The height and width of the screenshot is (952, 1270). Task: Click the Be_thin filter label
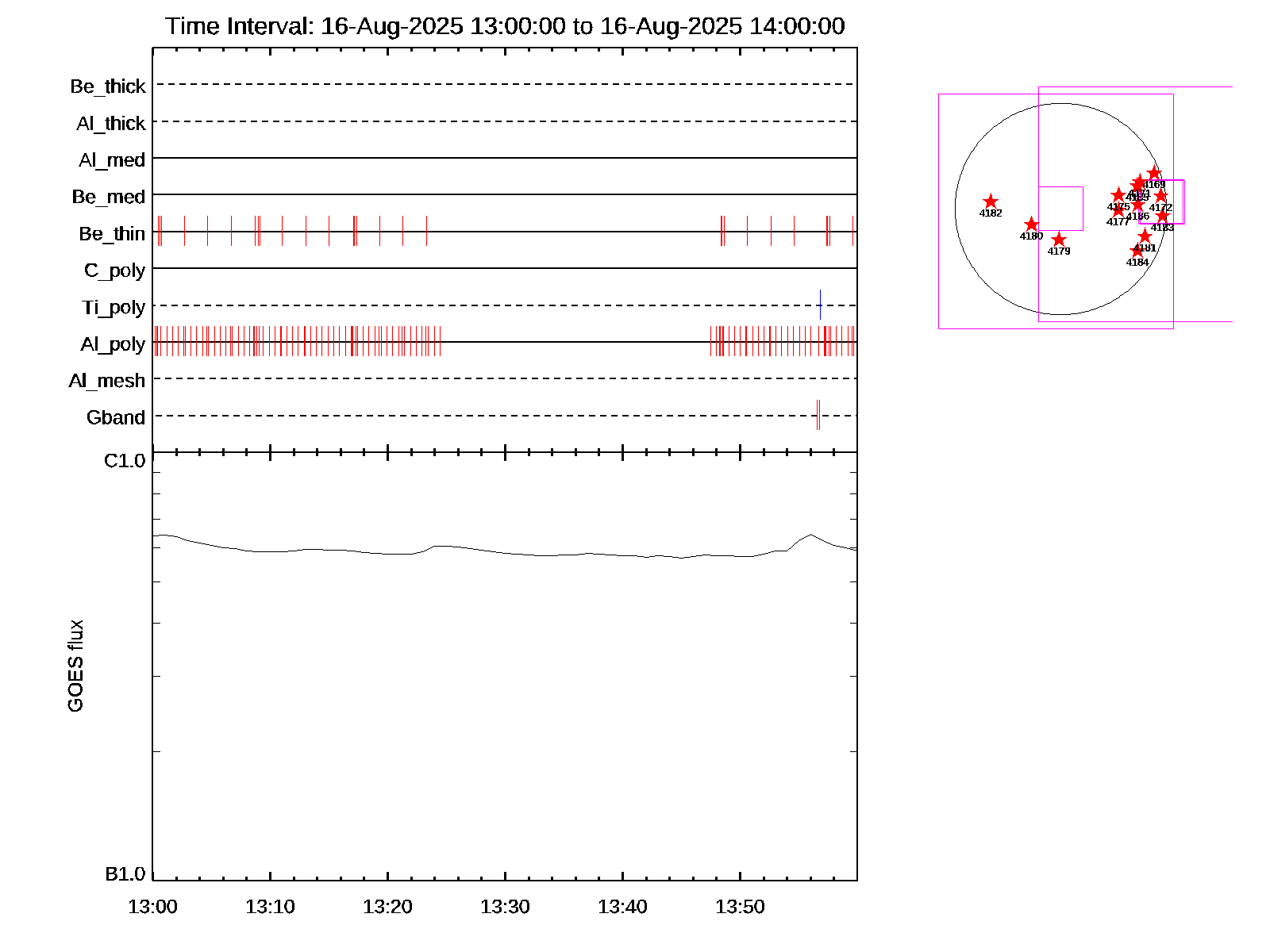click(x=112, y=234)
